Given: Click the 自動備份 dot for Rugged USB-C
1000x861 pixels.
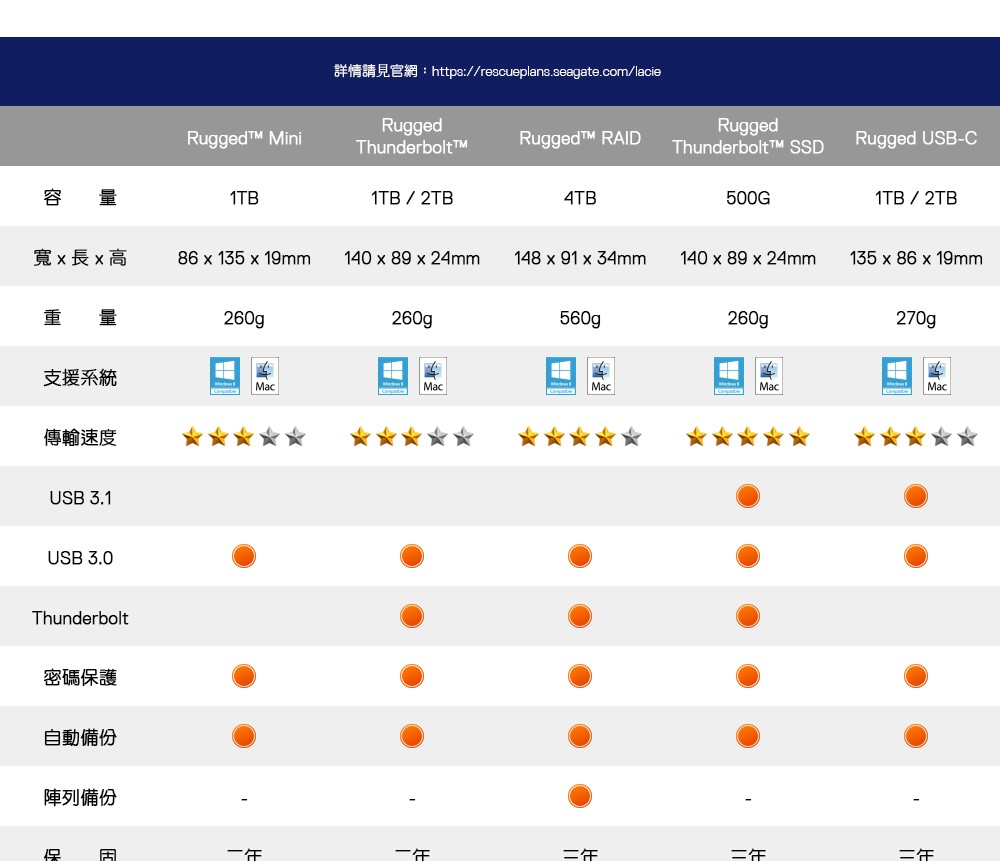Looking at the screenshot, I should pos(916,736).
